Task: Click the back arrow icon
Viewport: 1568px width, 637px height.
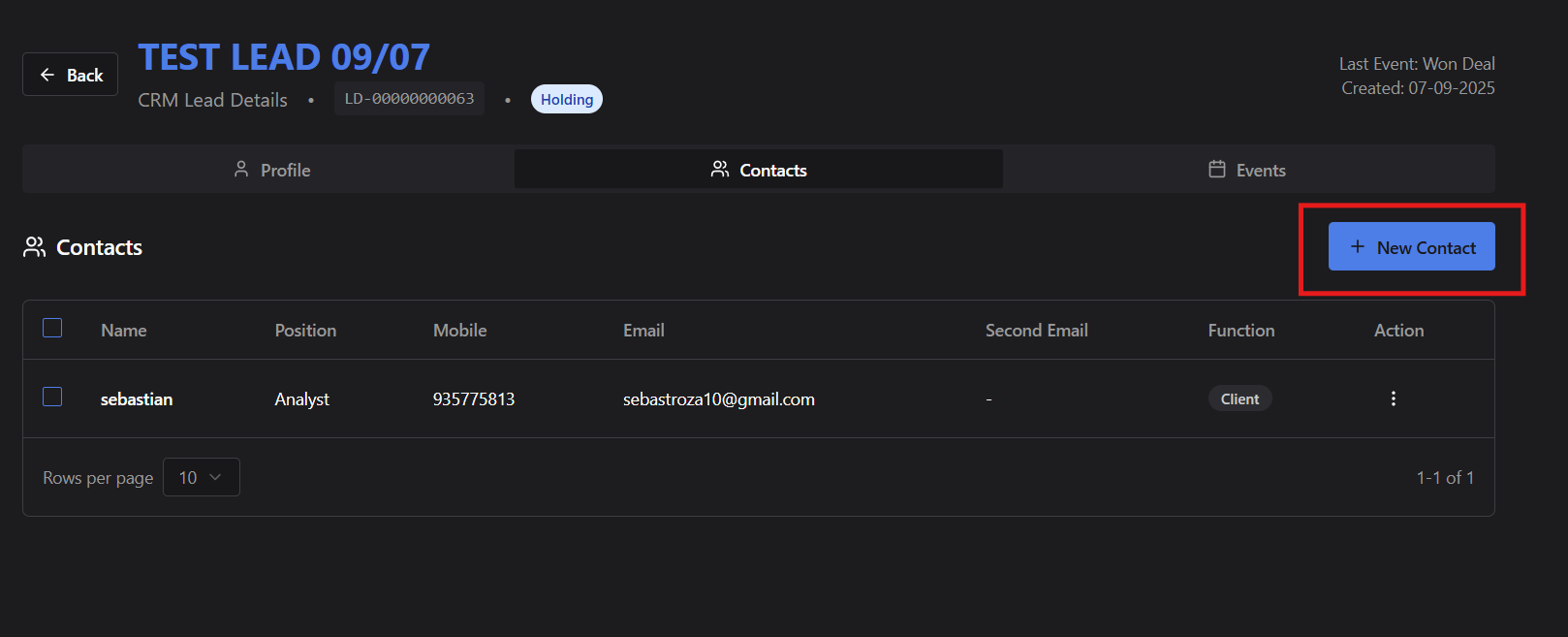Action: 47,75
